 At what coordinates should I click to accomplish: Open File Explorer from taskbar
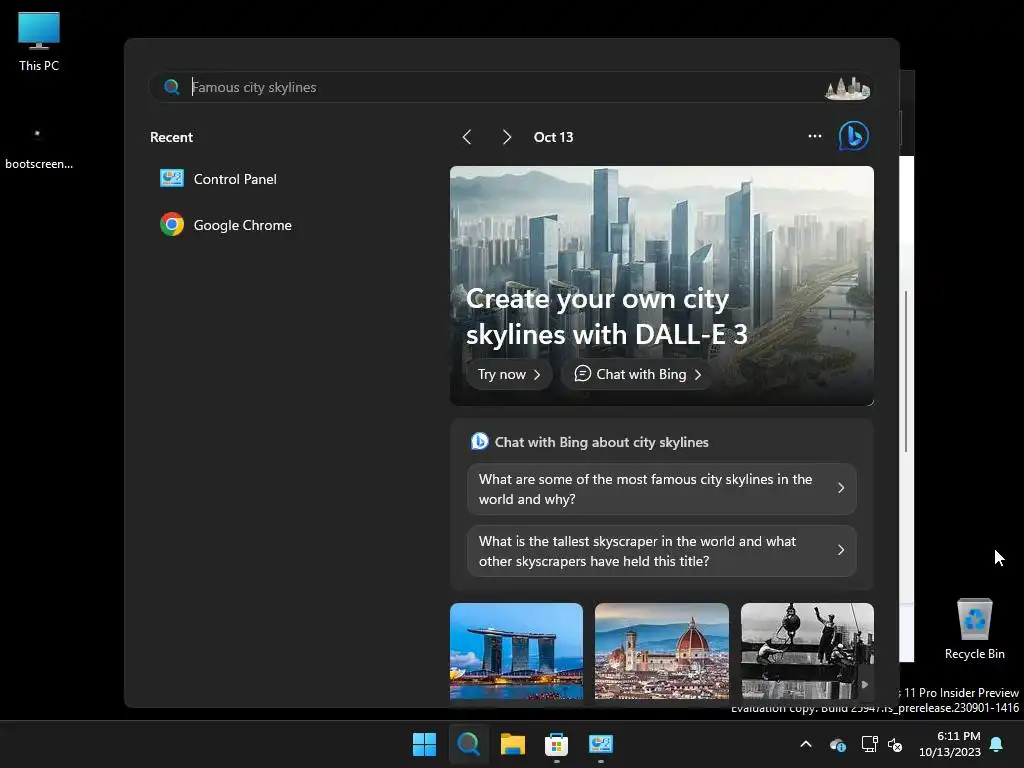tap(513, 744)
